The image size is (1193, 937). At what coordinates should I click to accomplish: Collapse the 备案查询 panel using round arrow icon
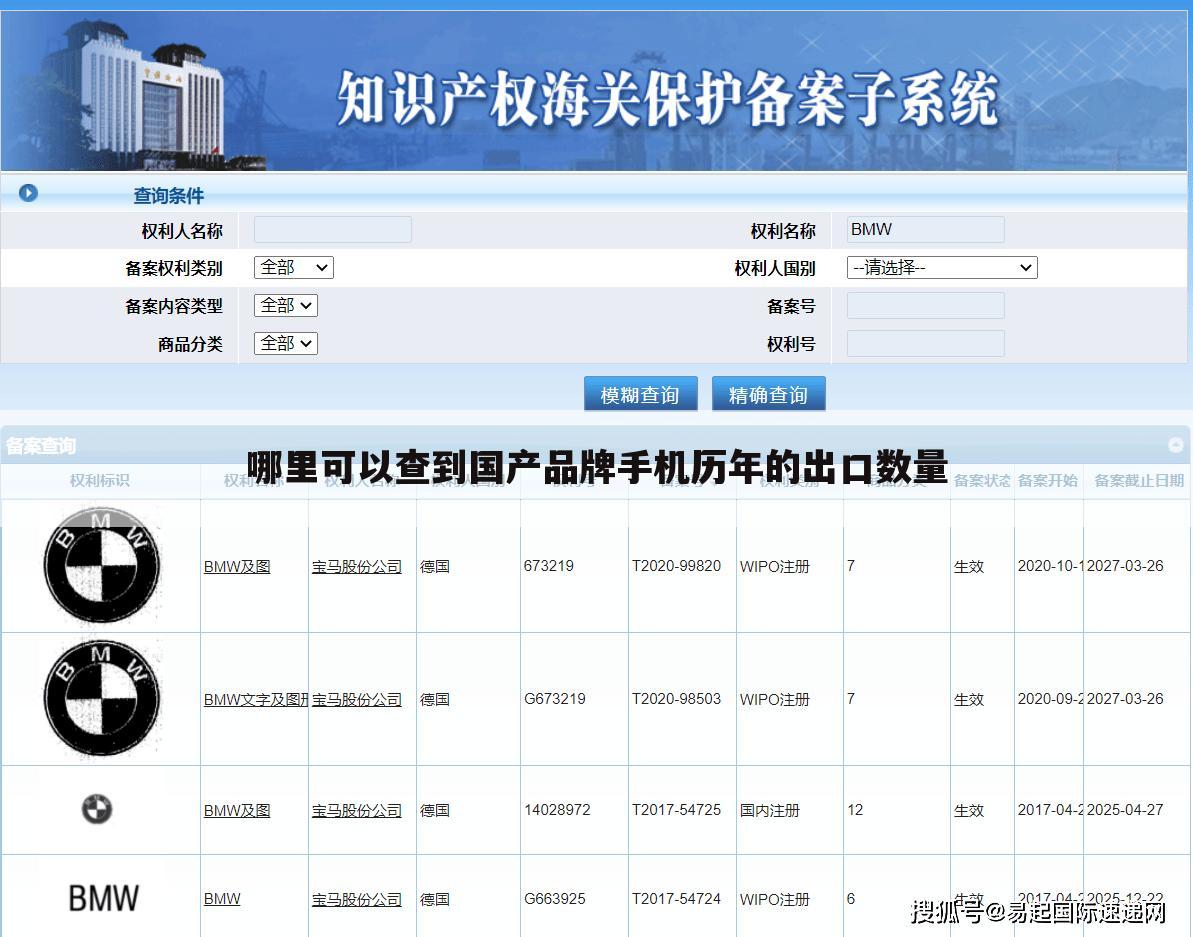click(1175, 445)
